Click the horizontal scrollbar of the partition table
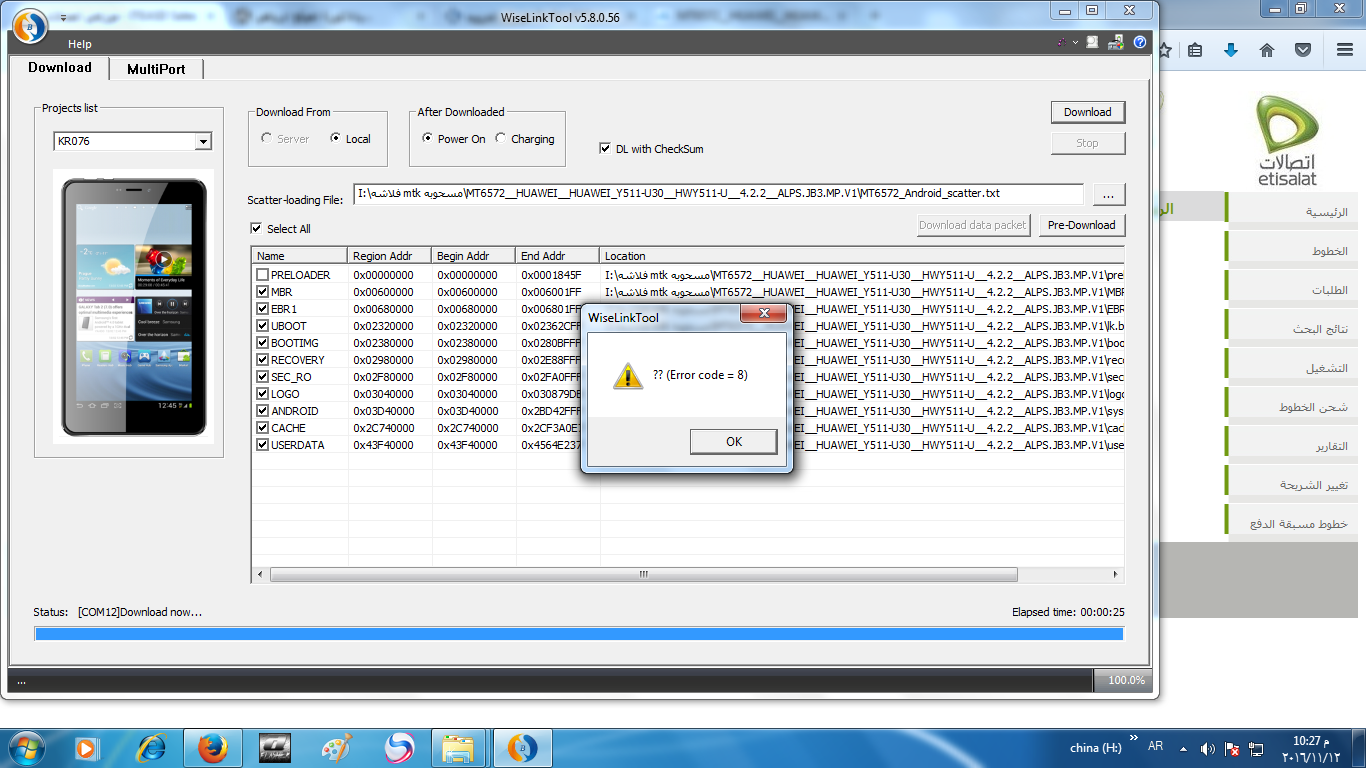 coord(642,575)
